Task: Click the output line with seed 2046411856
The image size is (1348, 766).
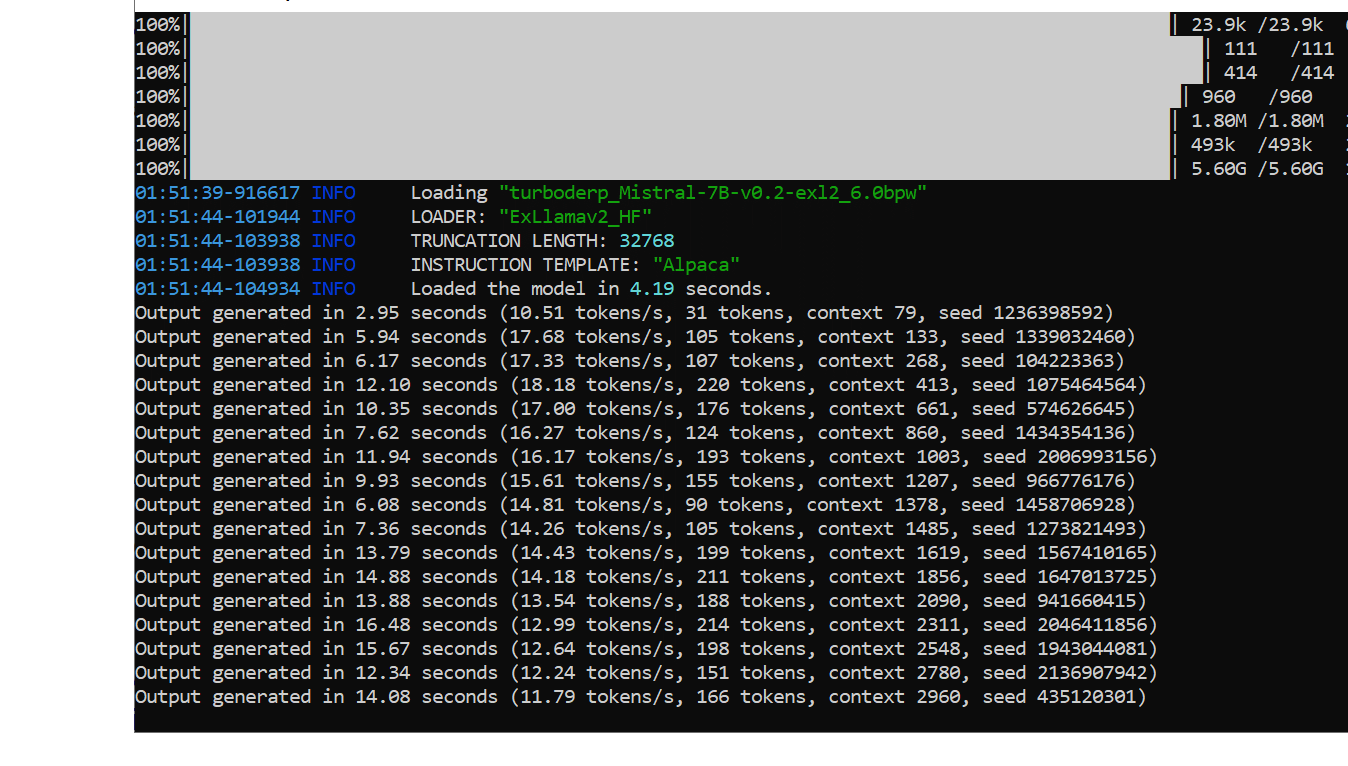Action: point(646,625)
